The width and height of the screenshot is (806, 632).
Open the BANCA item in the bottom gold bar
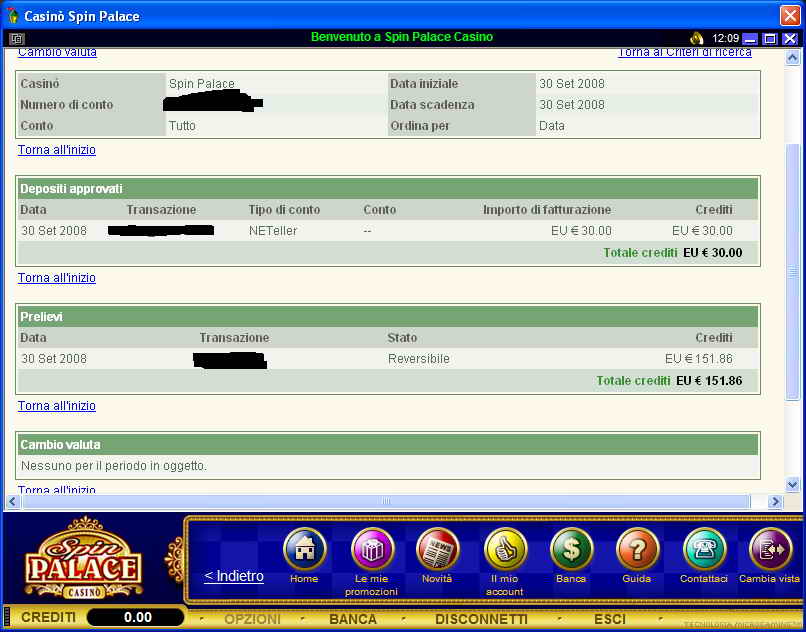pyautogui.click(x=353, y=619)
